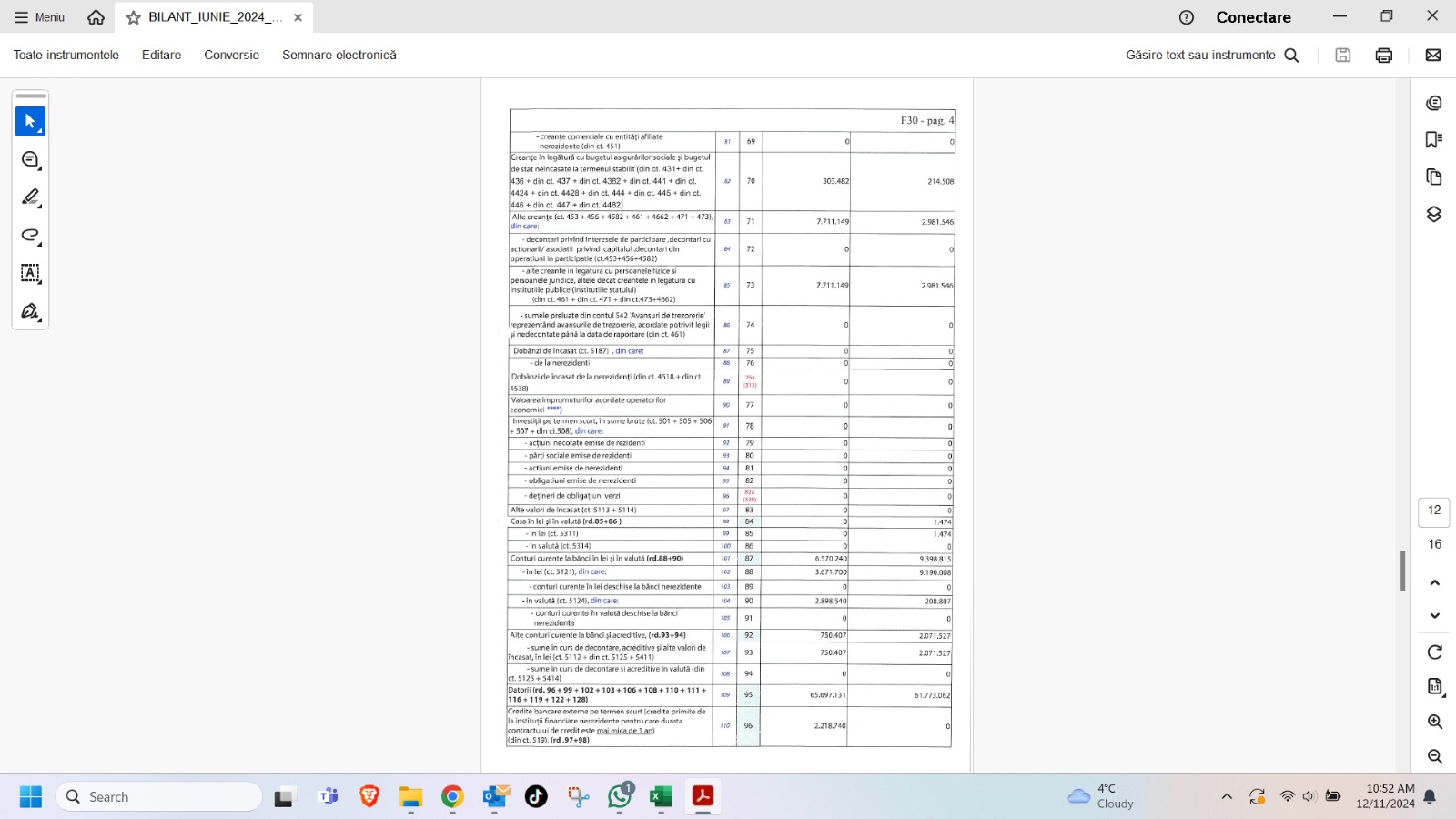
Task: Go to the previous page arrow
Action: pyautogui.click(x=1434, y=582)
